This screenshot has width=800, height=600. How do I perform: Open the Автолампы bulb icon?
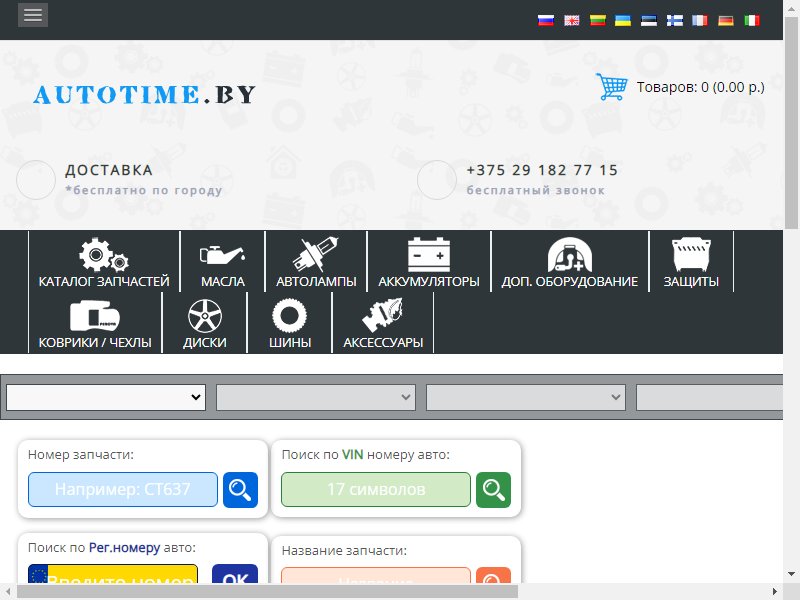pyautogui.click(x=315, y=255)
